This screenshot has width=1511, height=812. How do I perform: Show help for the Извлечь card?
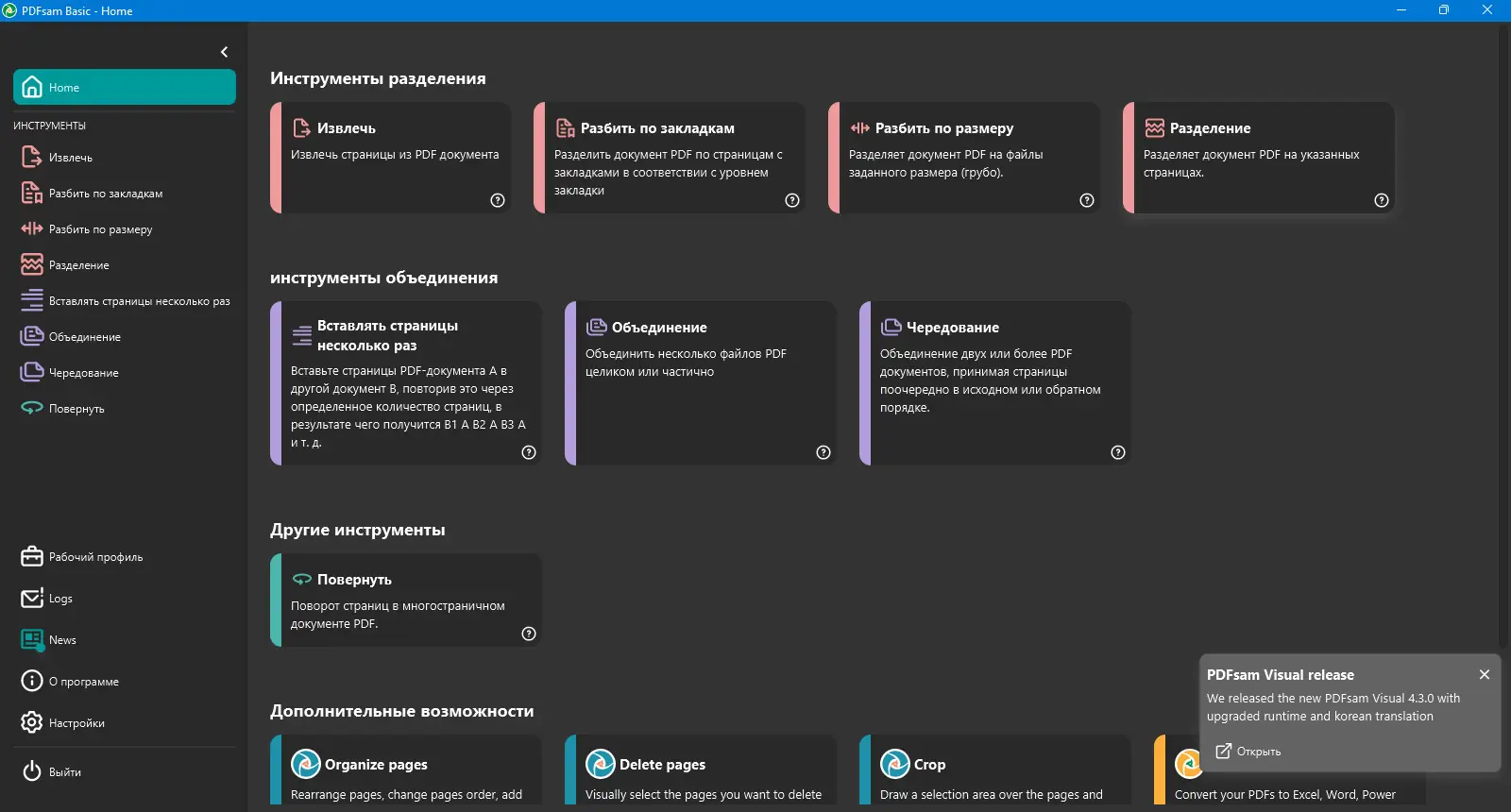(x=498, y=200)
